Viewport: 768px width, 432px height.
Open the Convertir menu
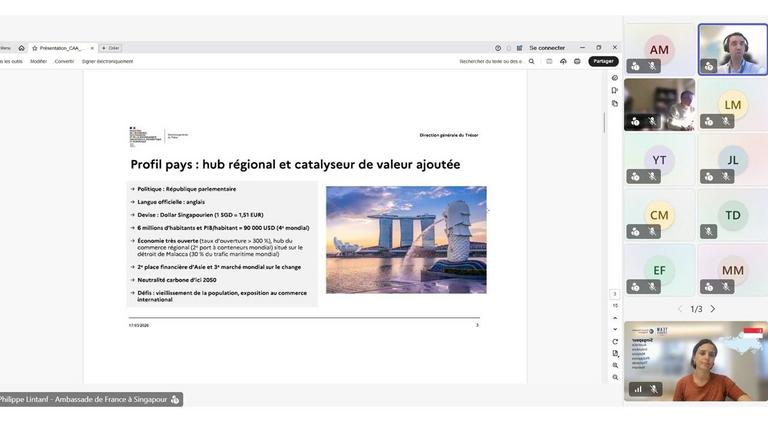(64, 61)
